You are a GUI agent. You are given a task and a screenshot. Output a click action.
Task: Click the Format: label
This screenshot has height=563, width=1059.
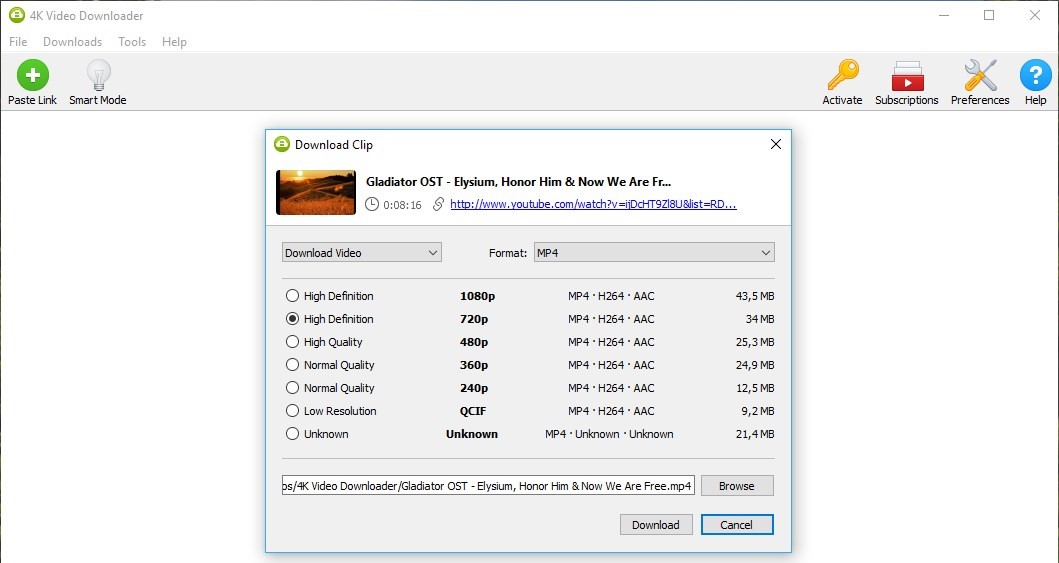(508, 252)
